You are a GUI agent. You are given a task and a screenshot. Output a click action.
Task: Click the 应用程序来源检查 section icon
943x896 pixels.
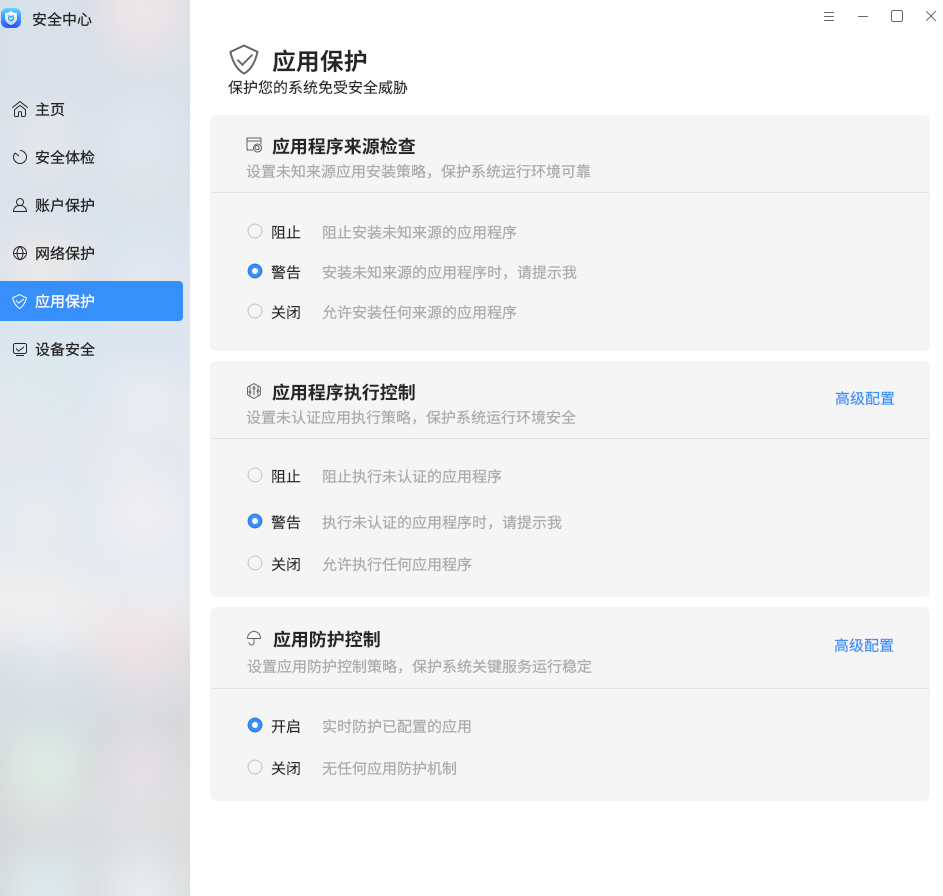[x=254, y=145]
